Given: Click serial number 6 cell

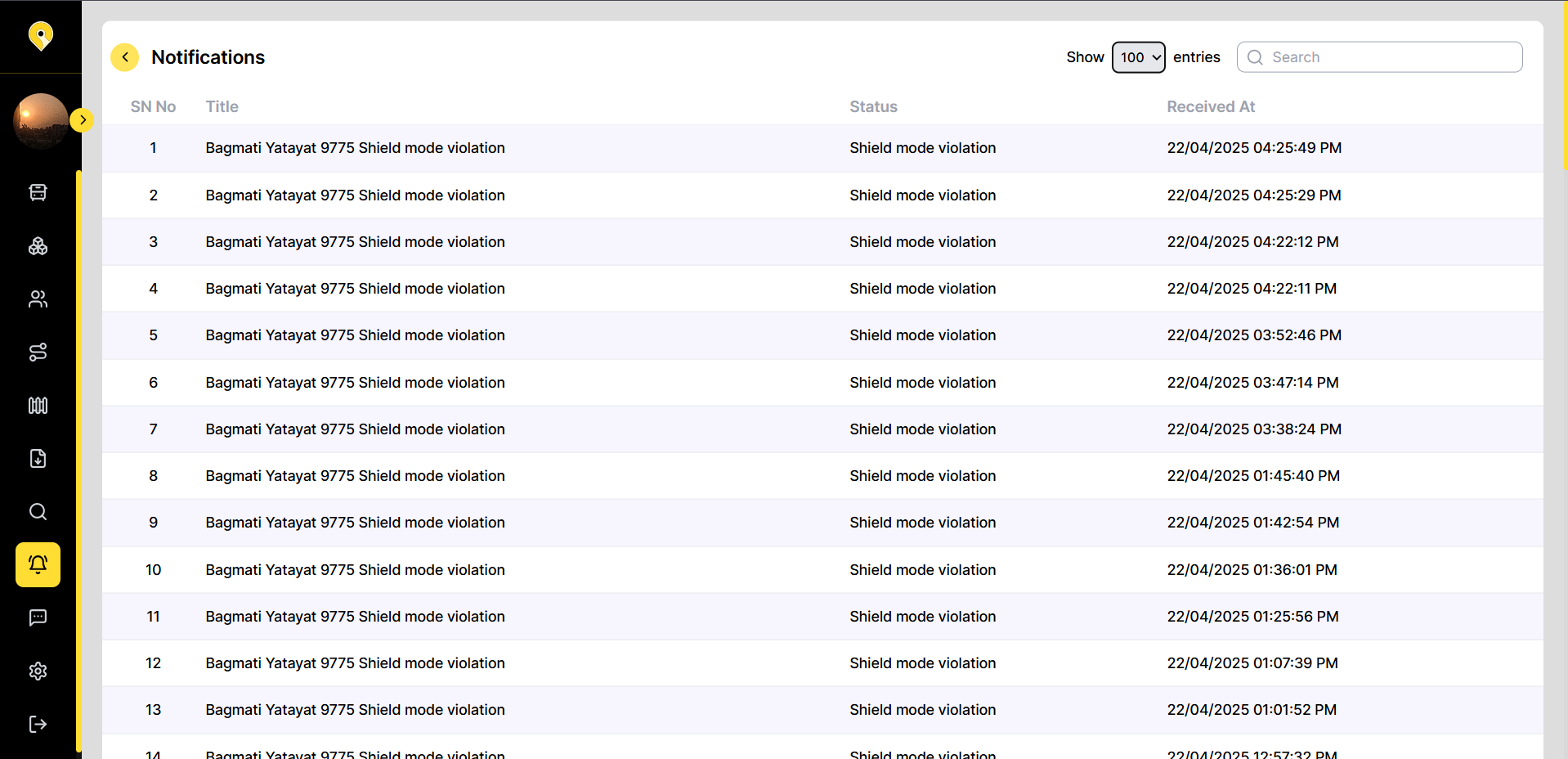Looking at the screenshot, I should tap(153, 383).
